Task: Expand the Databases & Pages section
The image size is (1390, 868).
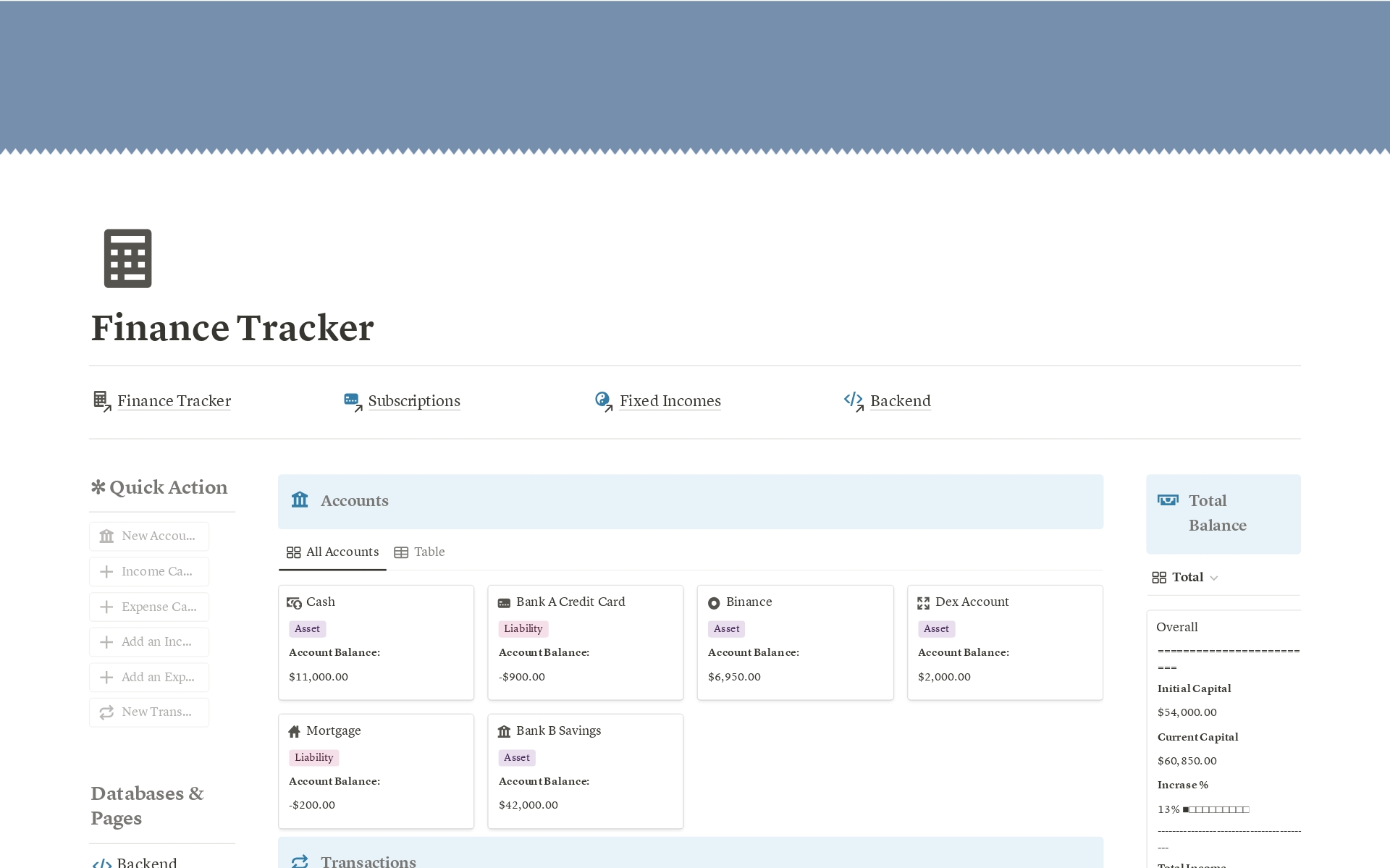Action: (x=147, y=805)
